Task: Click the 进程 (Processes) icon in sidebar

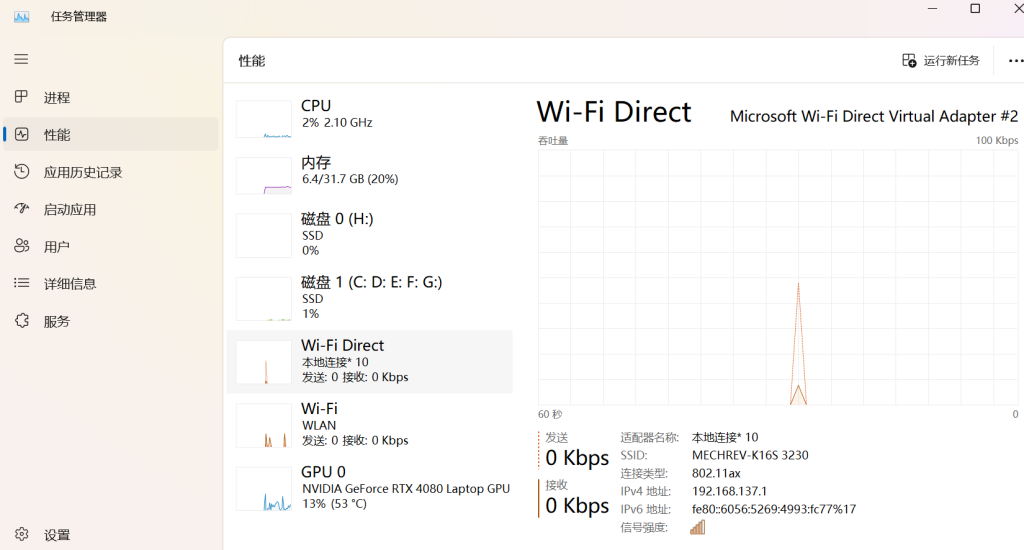Action: coord(21,97)
